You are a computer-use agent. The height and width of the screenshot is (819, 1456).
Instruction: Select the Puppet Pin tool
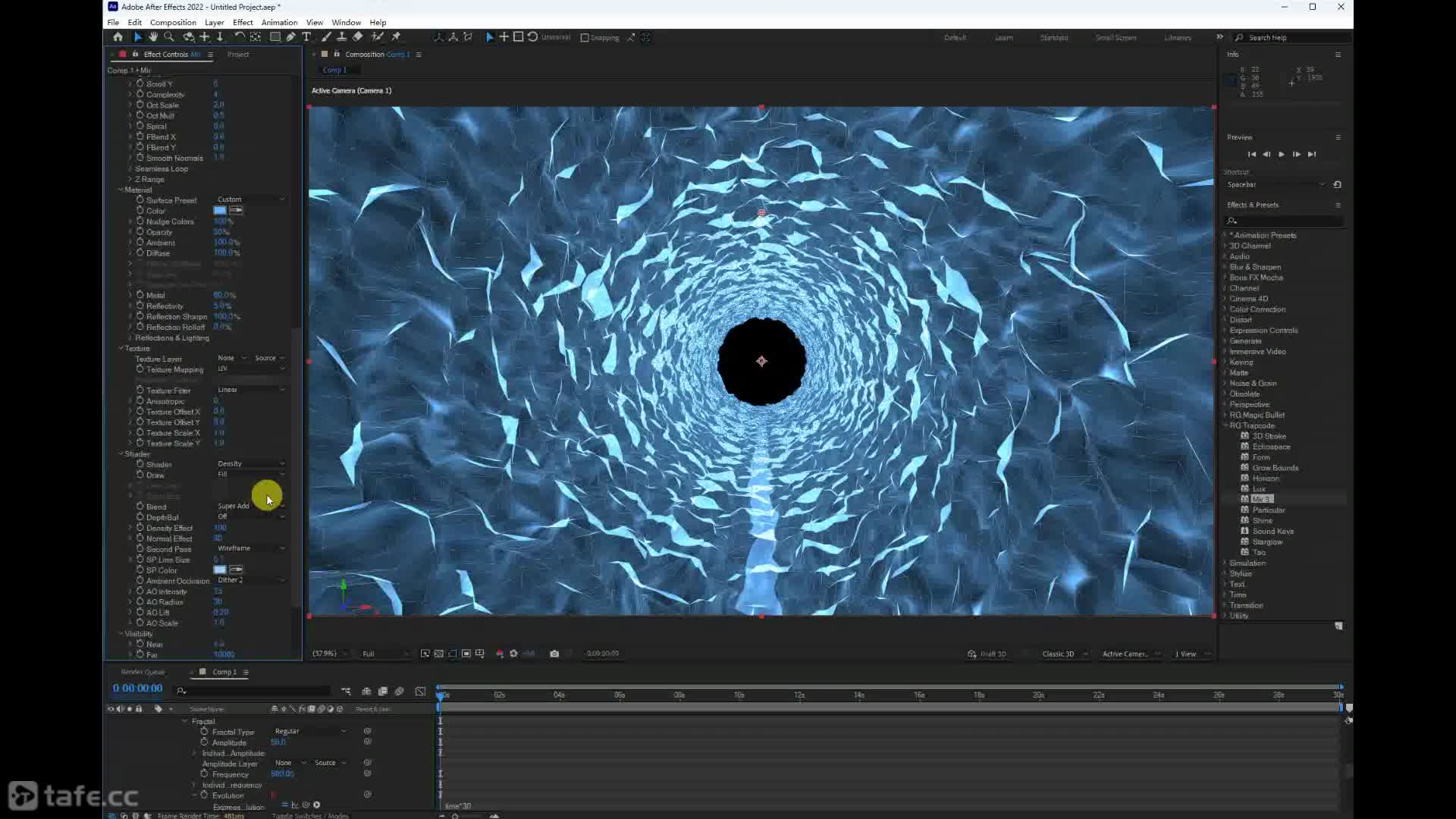point(396,36)
